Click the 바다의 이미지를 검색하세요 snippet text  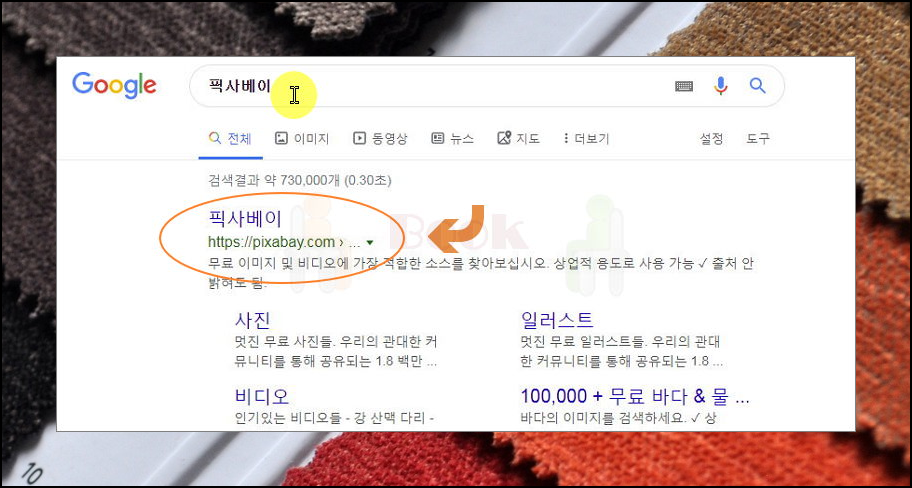coord(619,418)
